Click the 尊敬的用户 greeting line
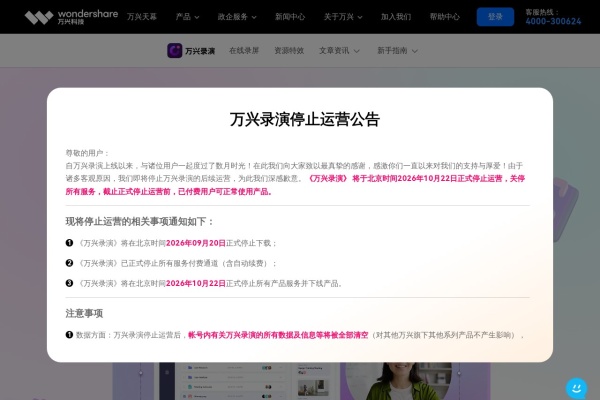The width and height of the screenshot is (600, 400). coord(87,153)
